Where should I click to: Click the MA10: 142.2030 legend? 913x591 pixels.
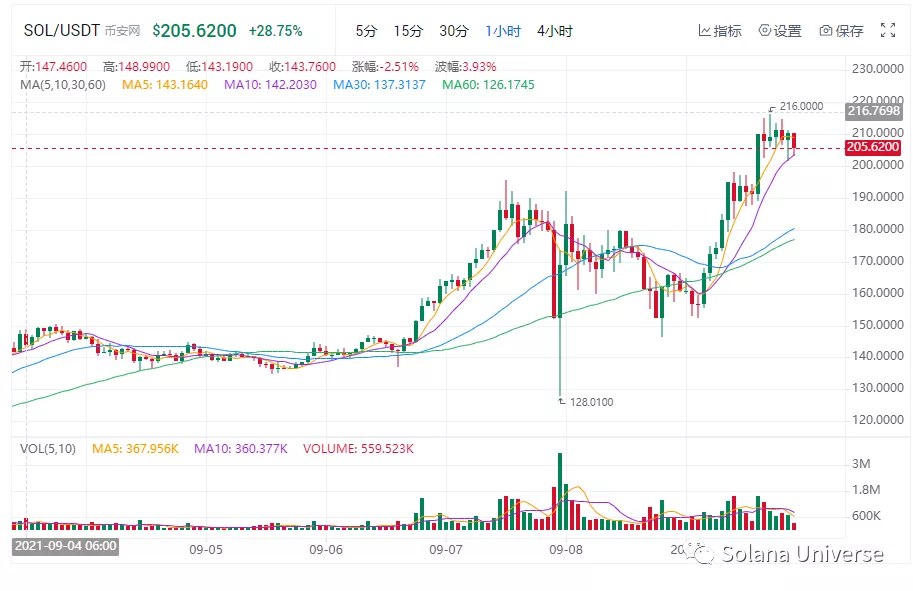point(270,85)
